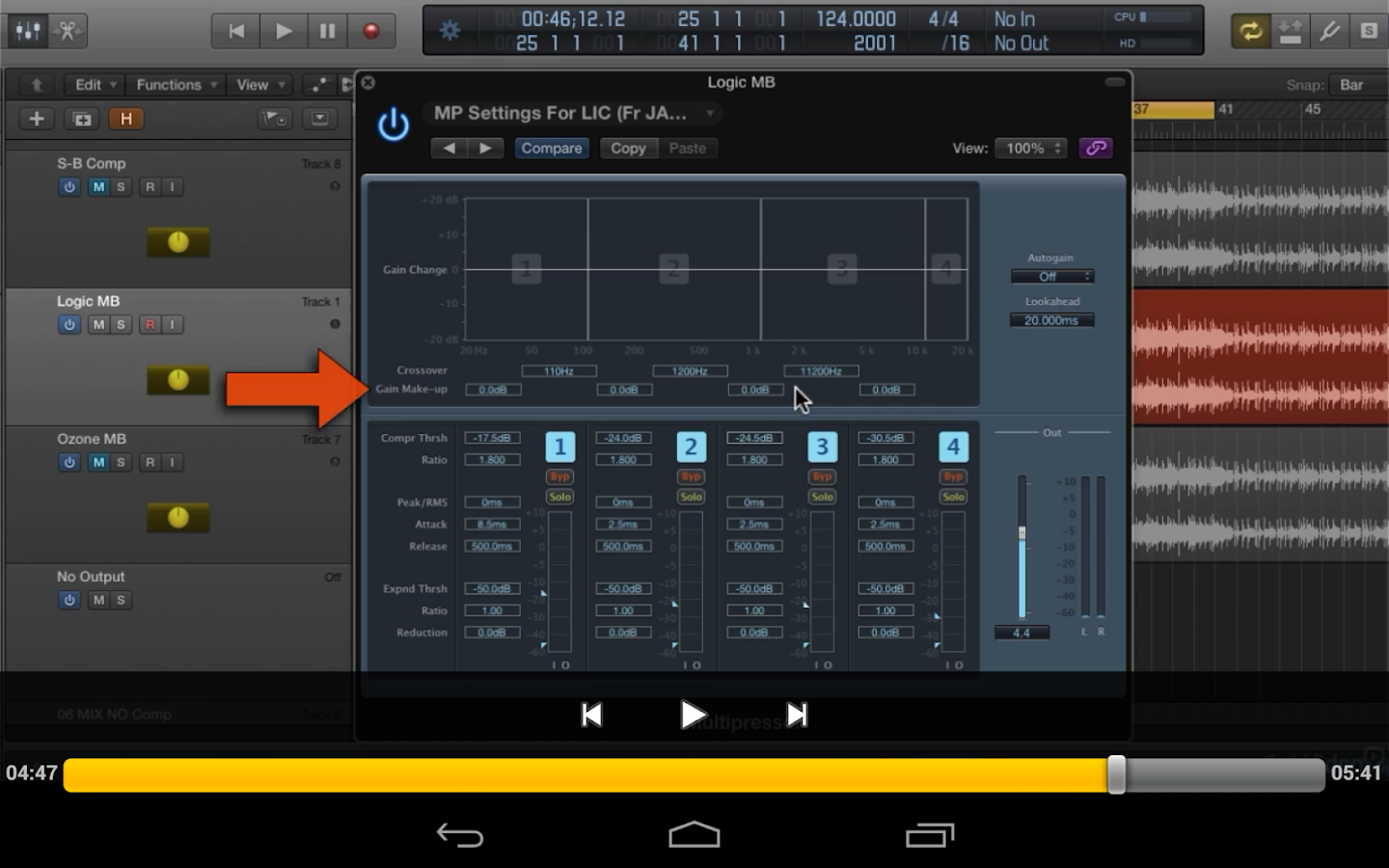Click the S-B Comp track volume knob
Viewport: 1389px width, 868px height.
(x=178, y=242)
